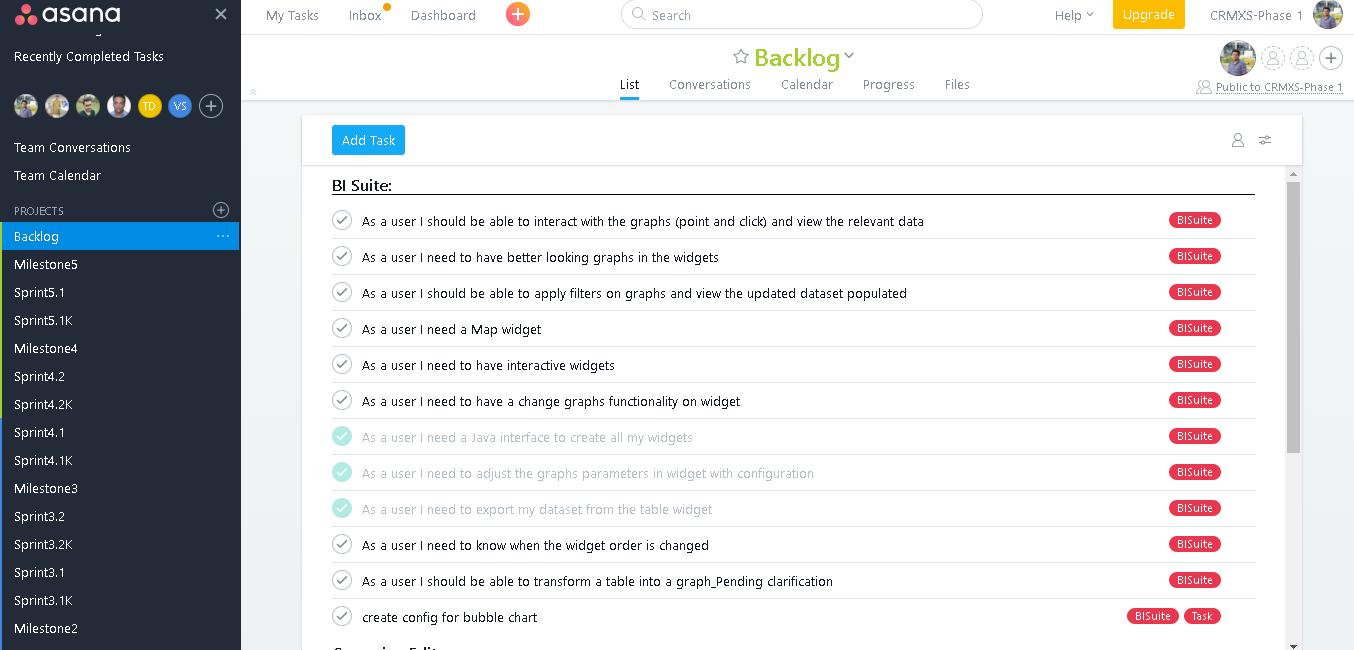Open the Conversations tab
Image resolution: width=1354 pixels, height=650 pixels.
(x=710, y=85)
